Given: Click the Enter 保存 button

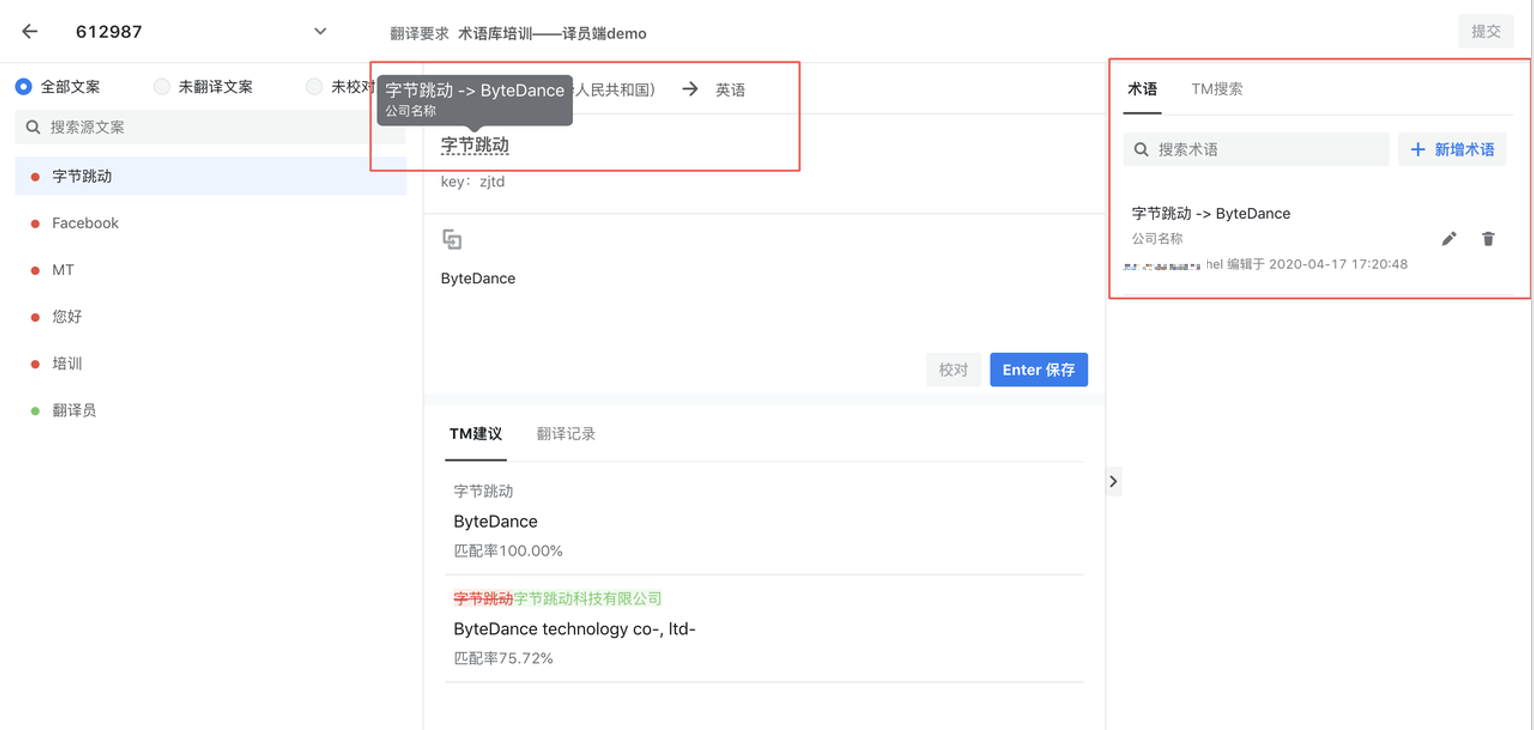Looking at the screenshot, I should pos(1038,370).
